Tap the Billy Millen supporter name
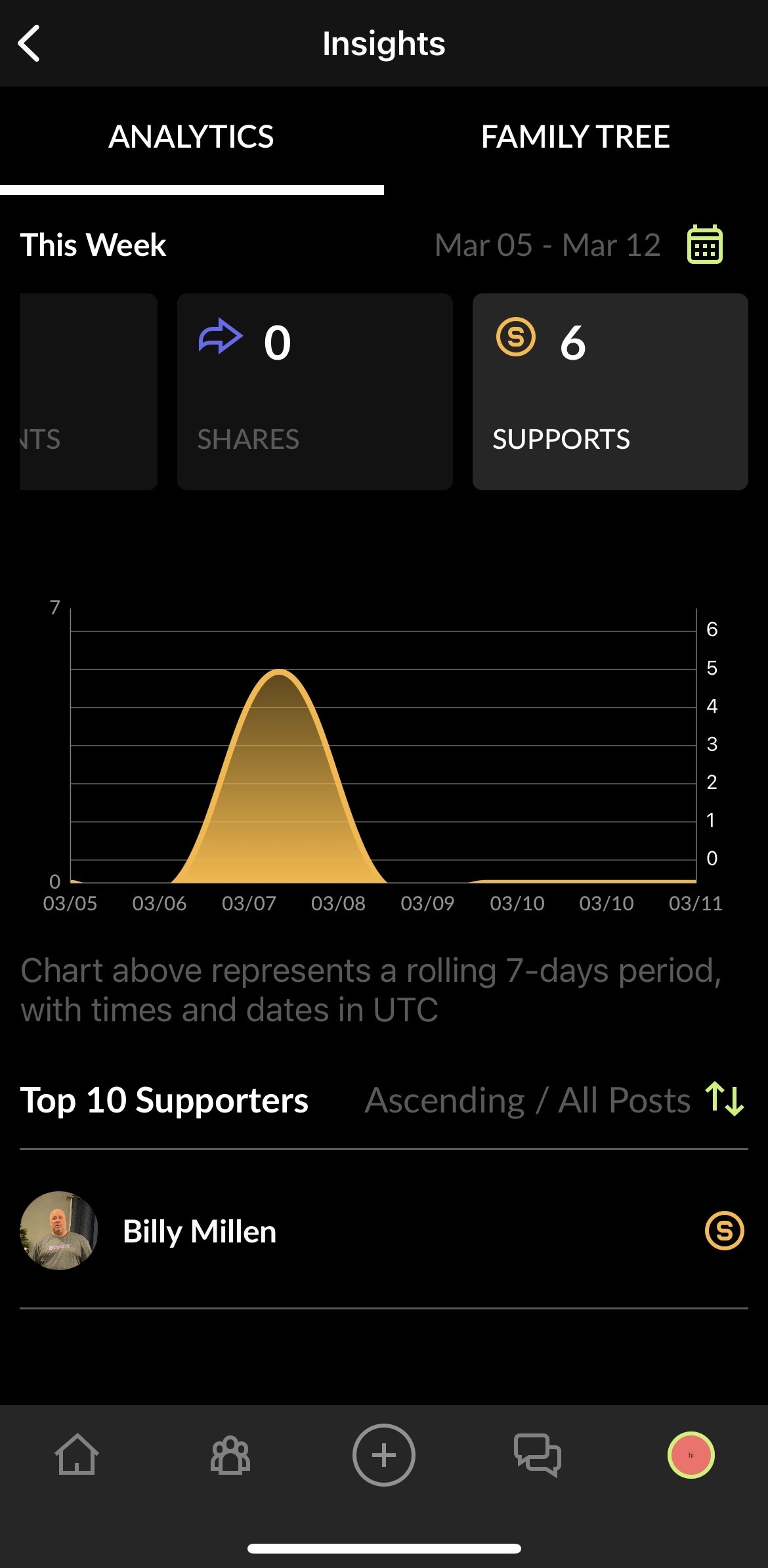The height and width of the screenshot is (1568, 768). (200, 1232)
